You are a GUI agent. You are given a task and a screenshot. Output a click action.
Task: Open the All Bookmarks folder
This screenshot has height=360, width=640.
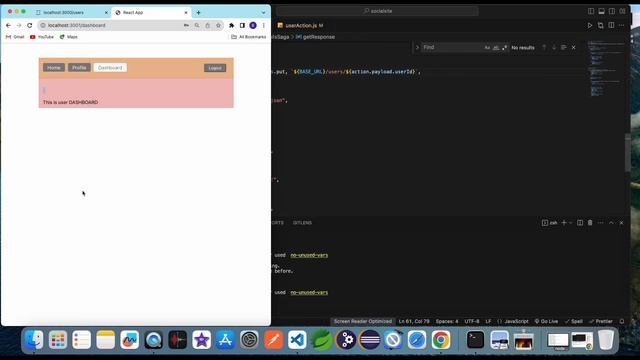249,37
